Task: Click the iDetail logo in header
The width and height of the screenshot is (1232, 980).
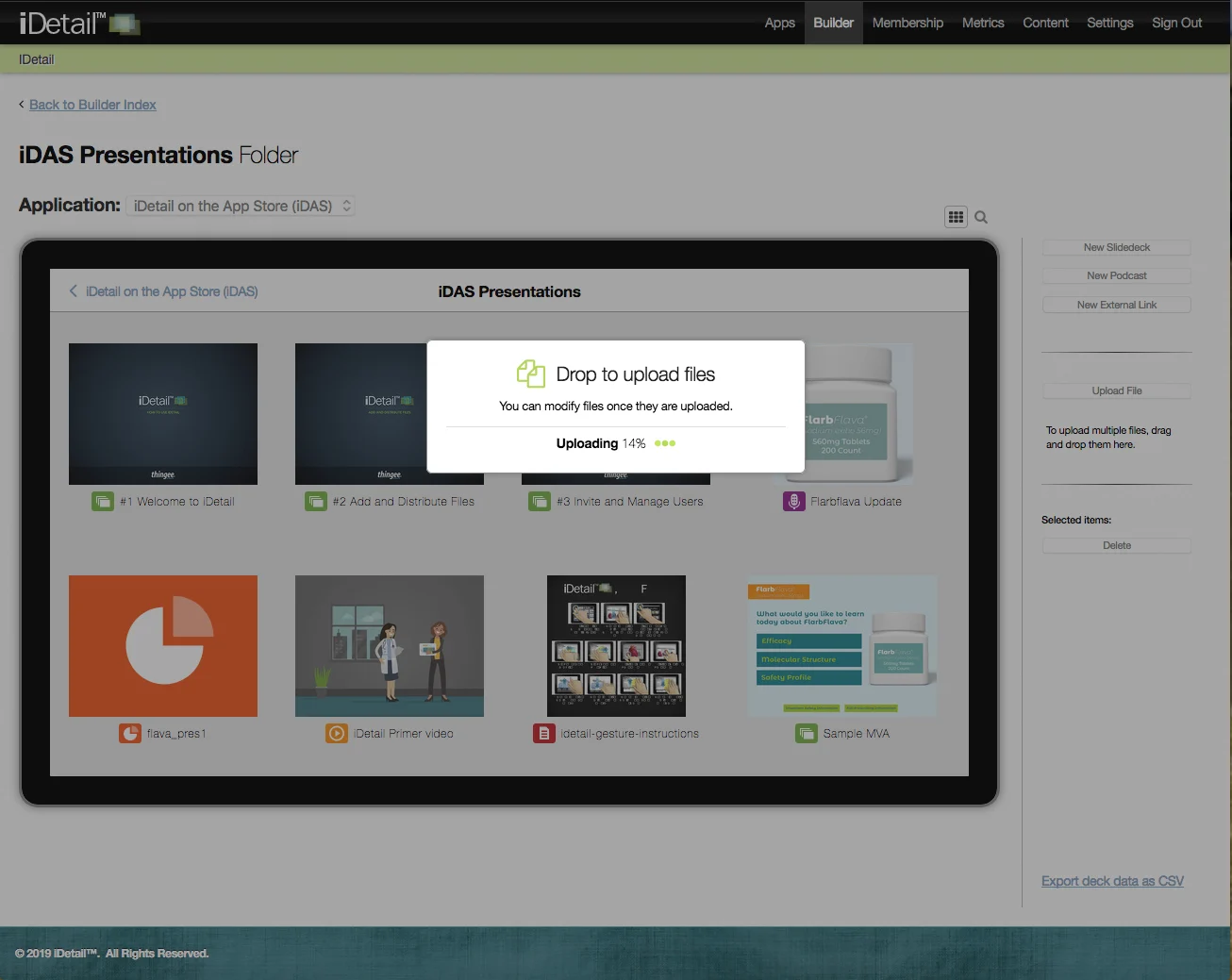Action: (79, 23)
